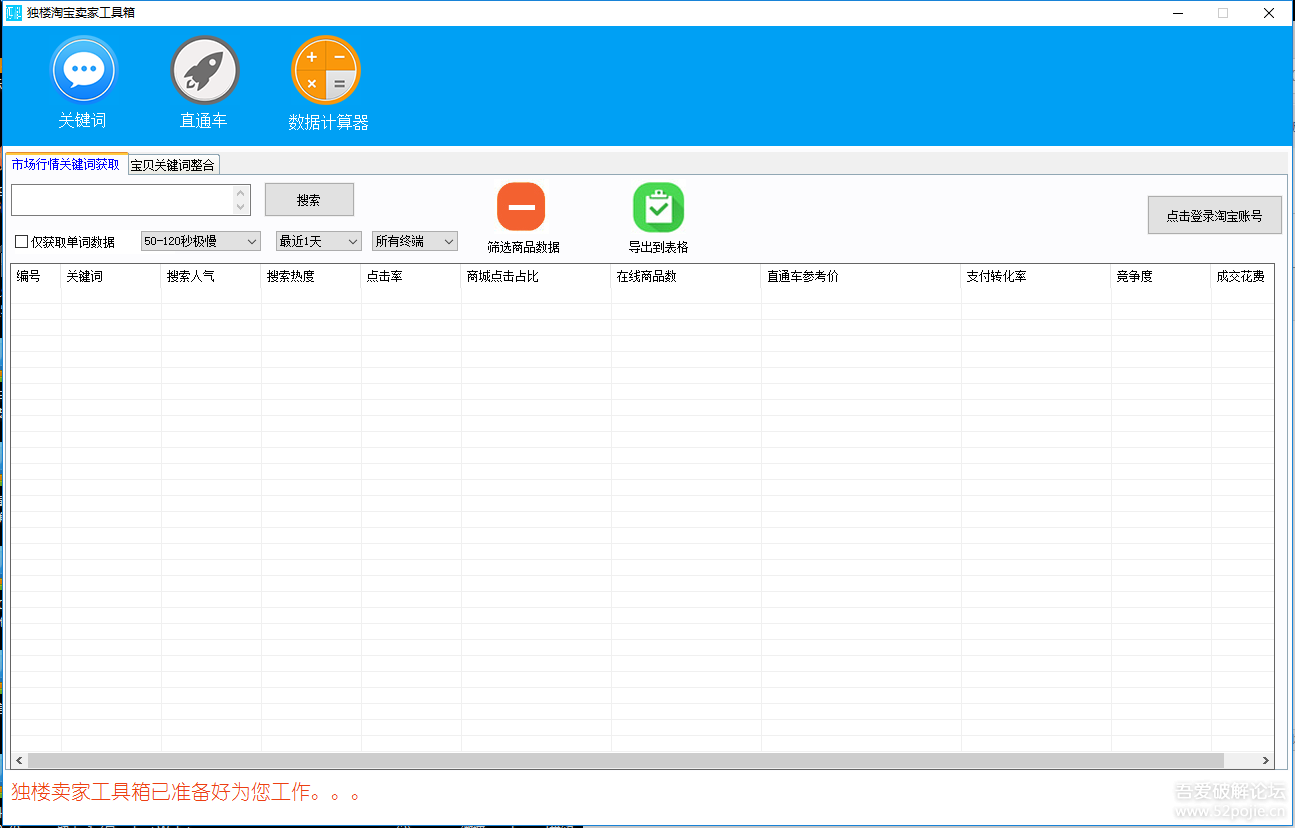Click the status message 独楼卖家工具箱已准备好为您工作
1295x828 pixels.
click(186, 793)
